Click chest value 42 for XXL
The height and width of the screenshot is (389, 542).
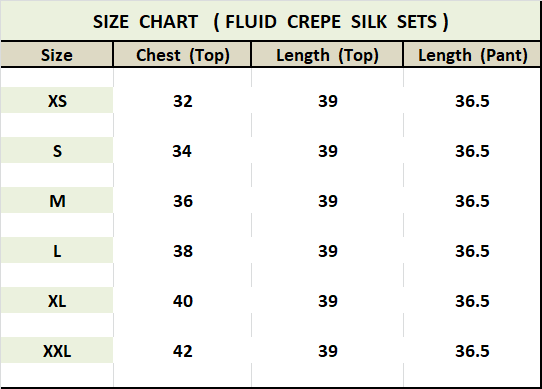pos(183,351)
